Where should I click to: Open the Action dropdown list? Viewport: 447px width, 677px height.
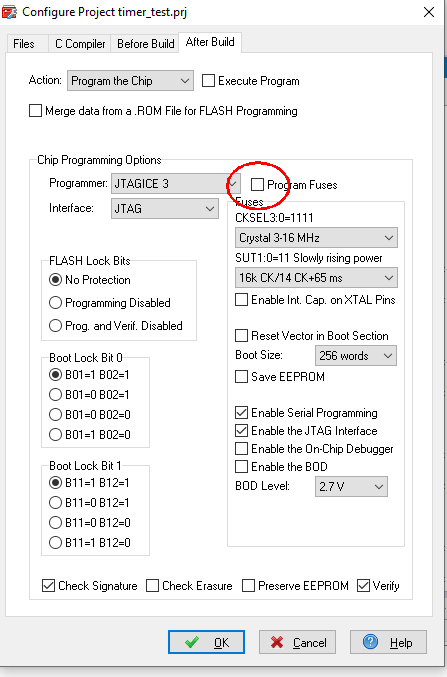(x=130, y=81)
